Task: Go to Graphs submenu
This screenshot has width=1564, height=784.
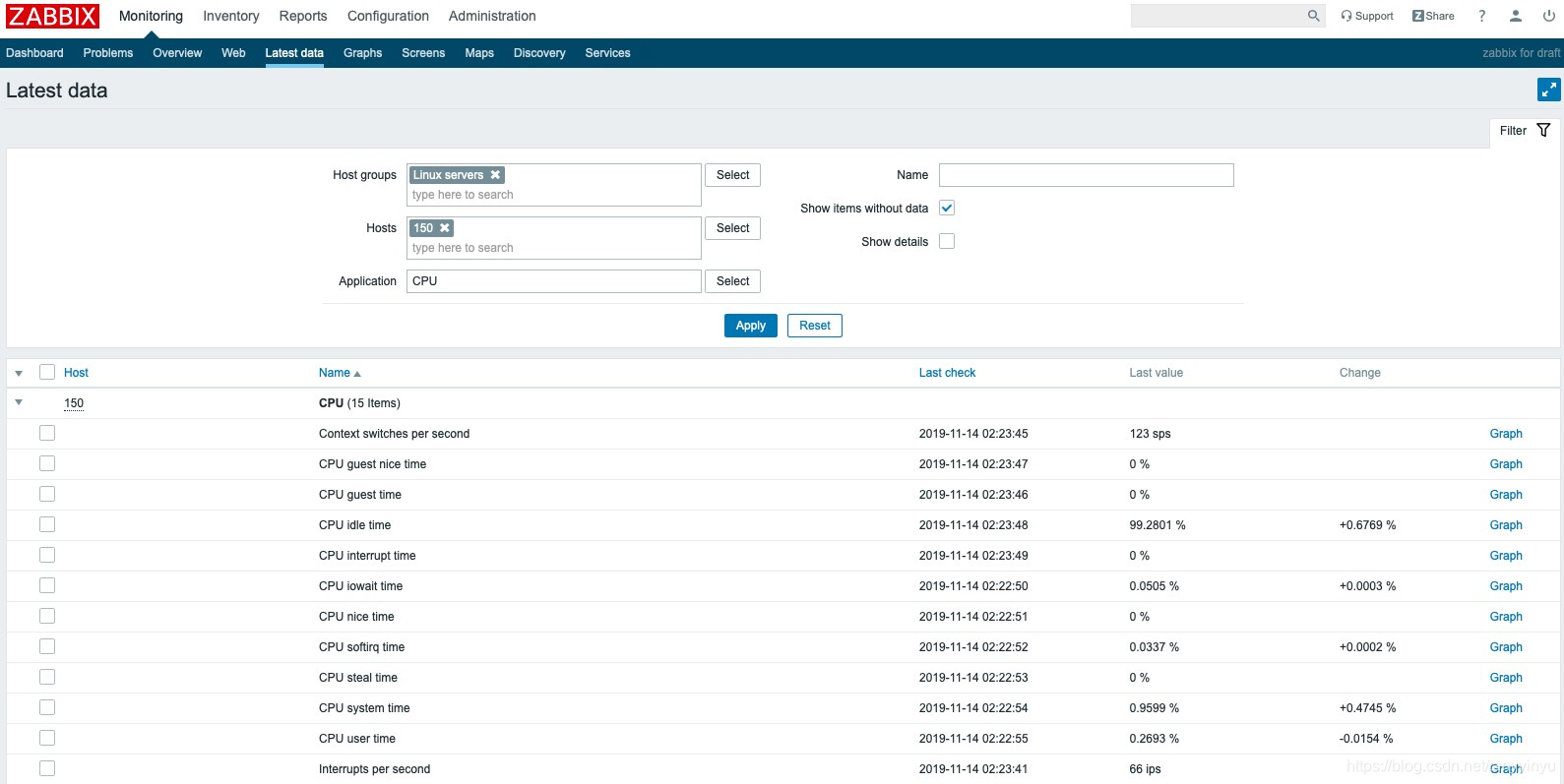Action: tap(362, 53)
